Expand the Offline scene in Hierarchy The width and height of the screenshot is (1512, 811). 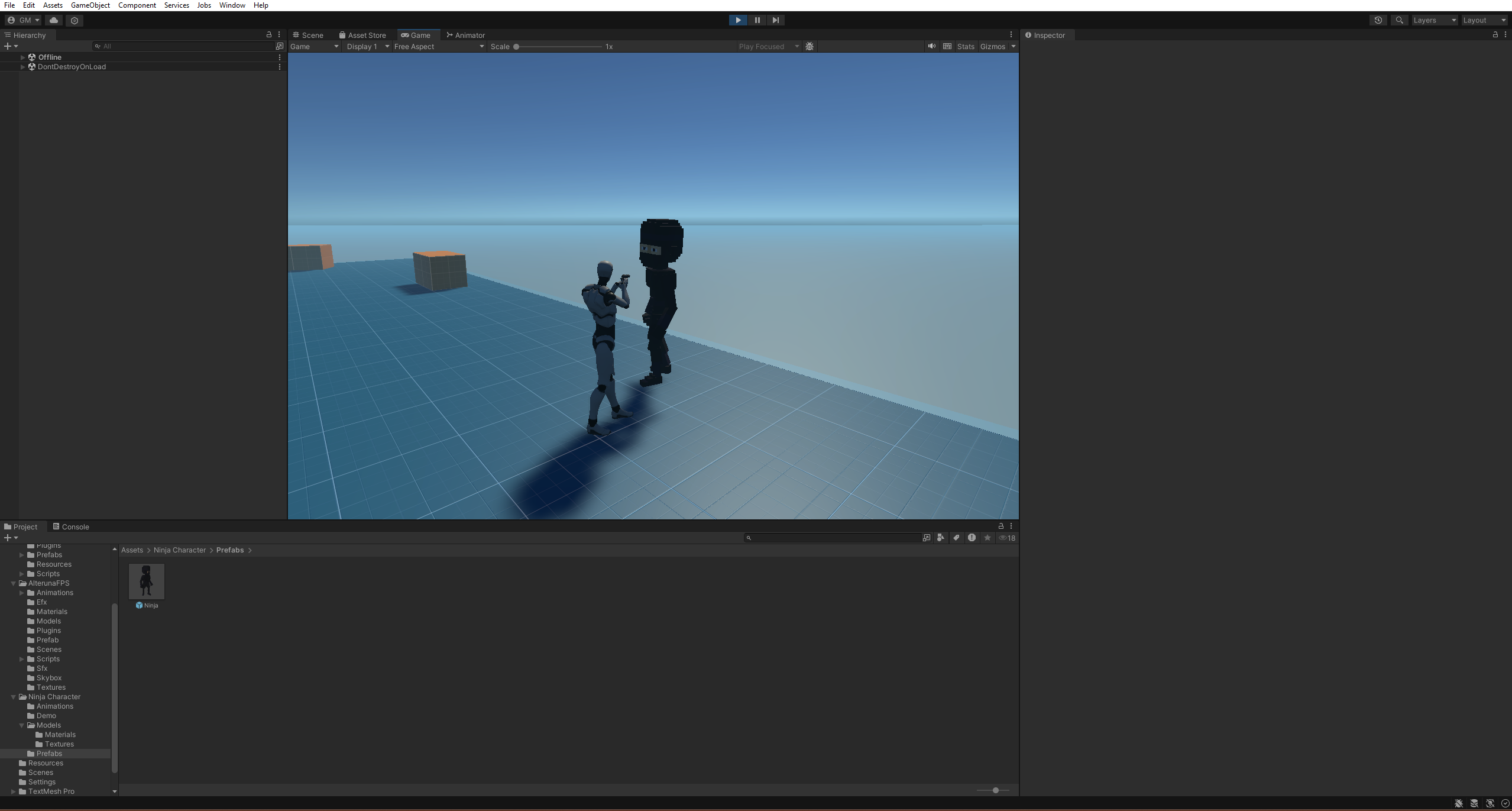point(23,57)
